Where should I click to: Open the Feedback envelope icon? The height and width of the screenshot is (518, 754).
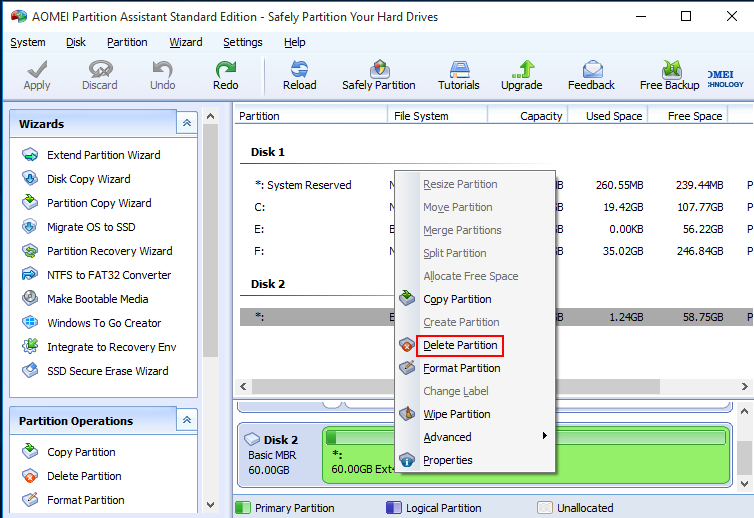point(592,69)
